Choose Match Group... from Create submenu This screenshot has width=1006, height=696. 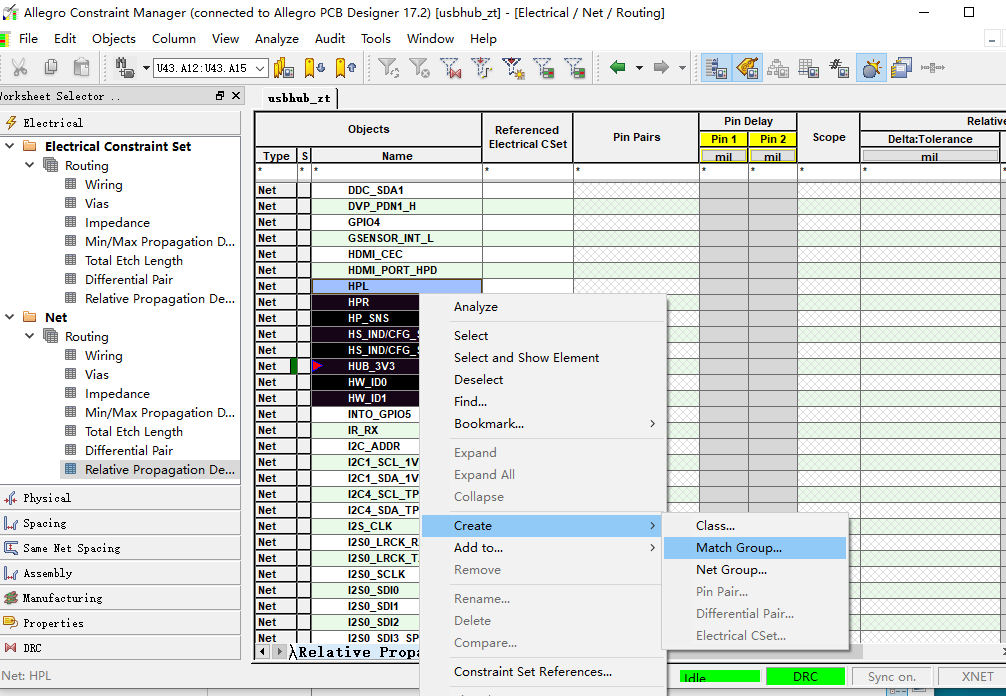click(x=755, y=548)
